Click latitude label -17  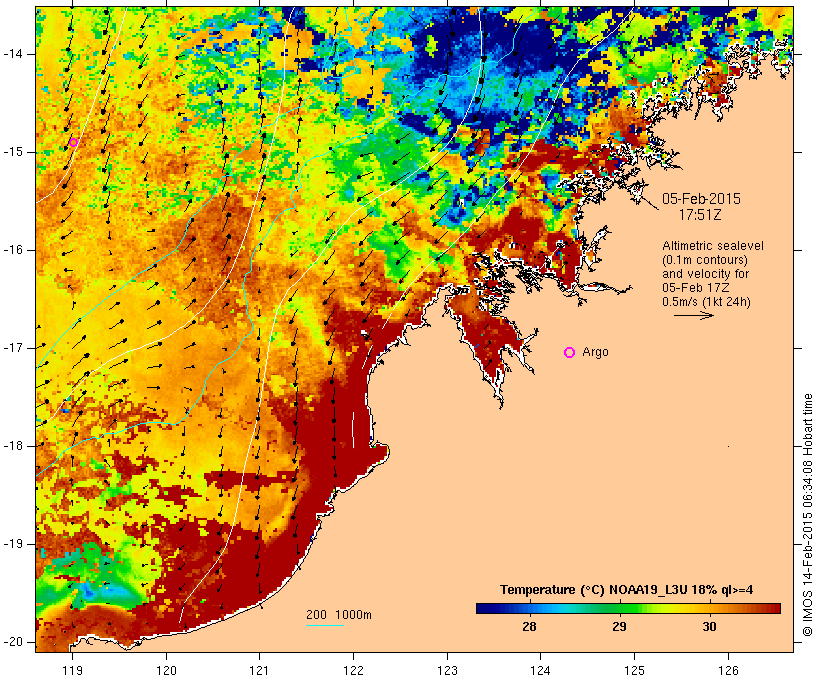pyautogui.click(x=13, y=348)
